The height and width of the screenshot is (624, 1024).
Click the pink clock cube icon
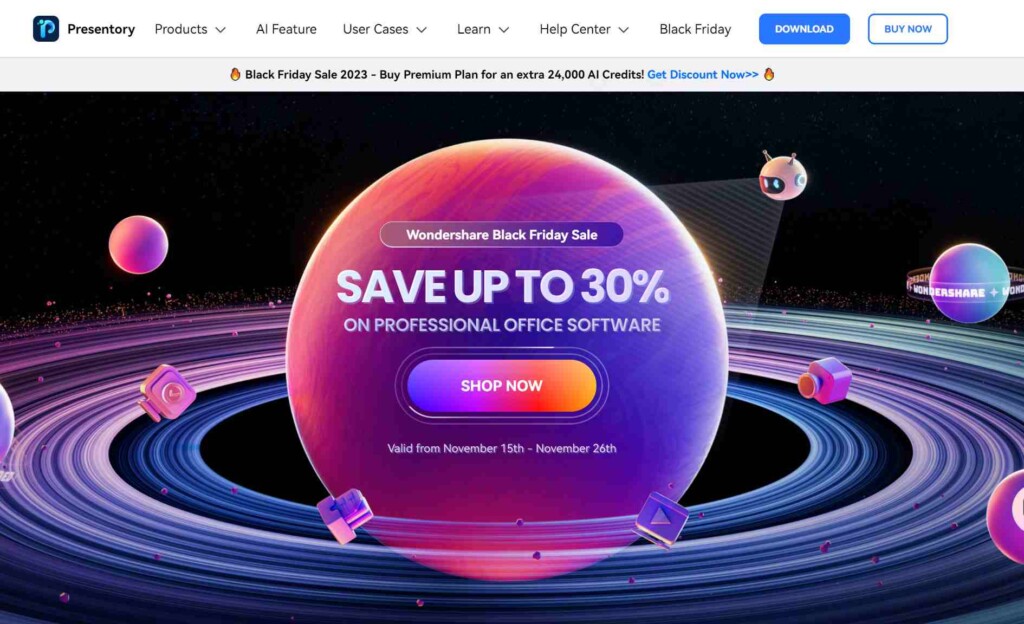point(167,392)
